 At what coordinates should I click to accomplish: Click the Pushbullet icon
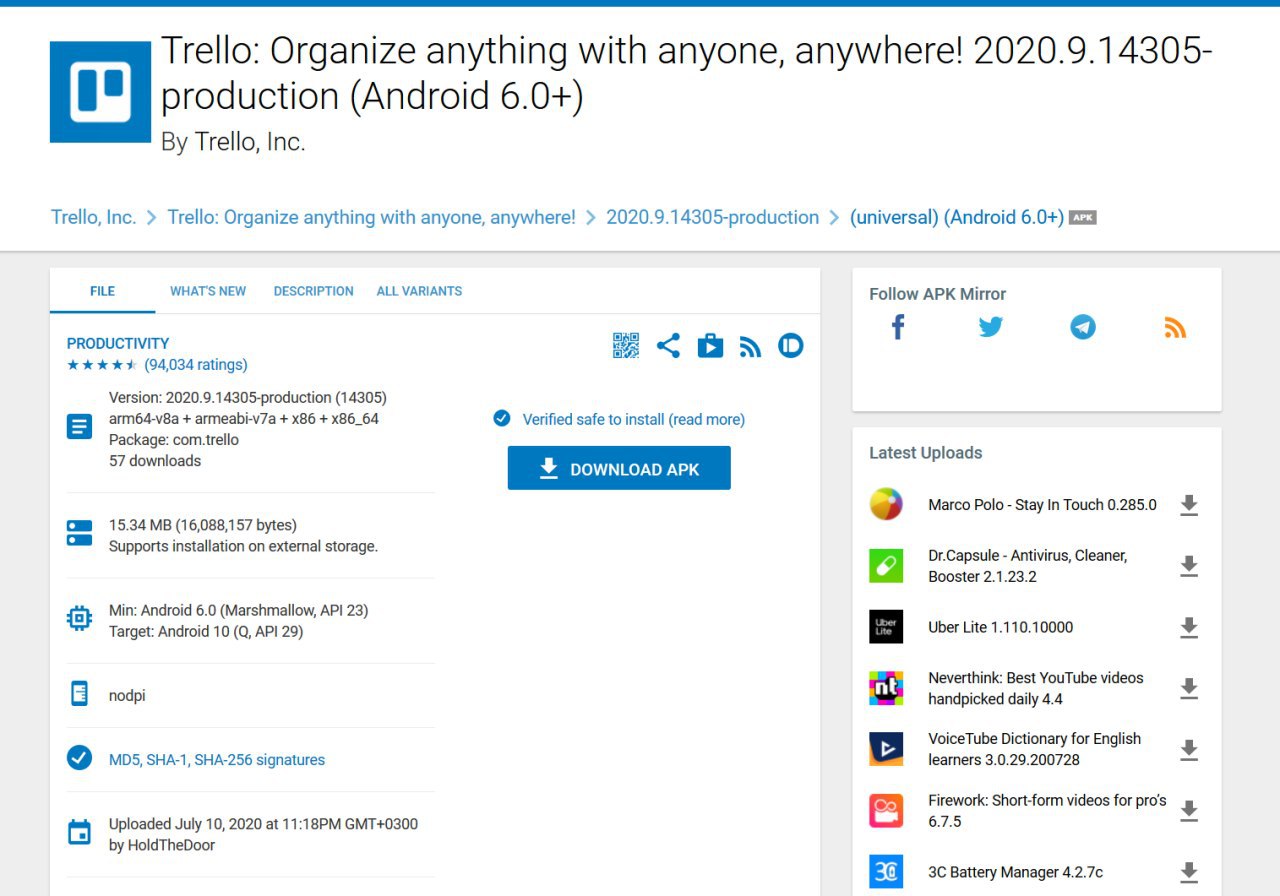tap(791, 346)
